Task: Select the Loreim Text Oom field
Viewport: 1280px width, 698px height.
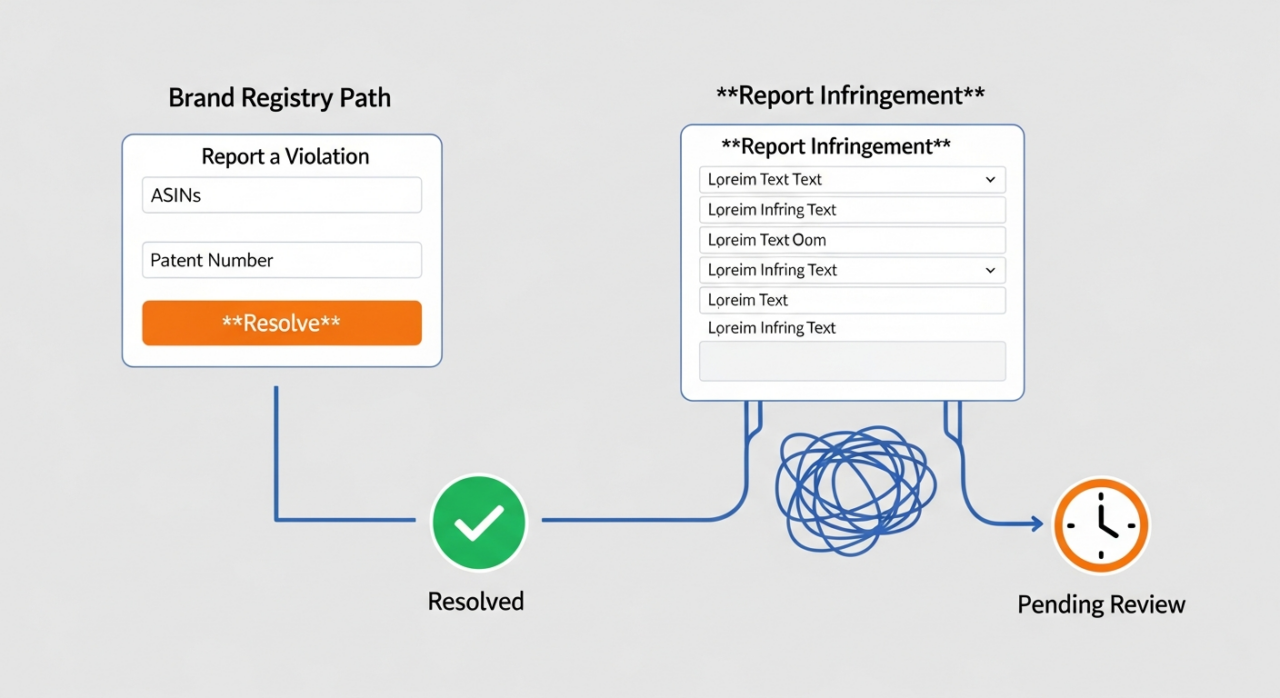Action: (851, 240)
